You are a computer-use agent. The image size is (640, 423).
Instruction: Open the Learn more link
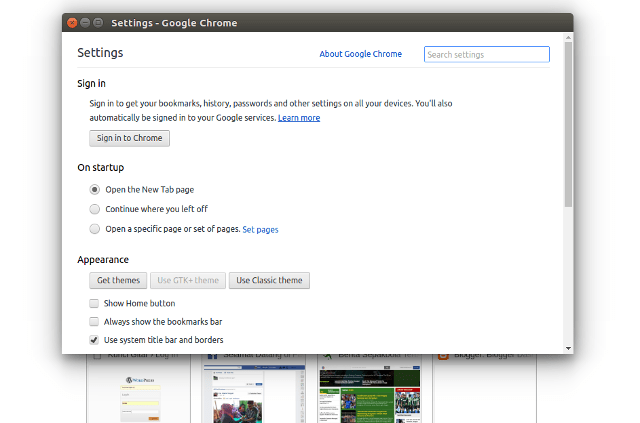pos(299,118)
